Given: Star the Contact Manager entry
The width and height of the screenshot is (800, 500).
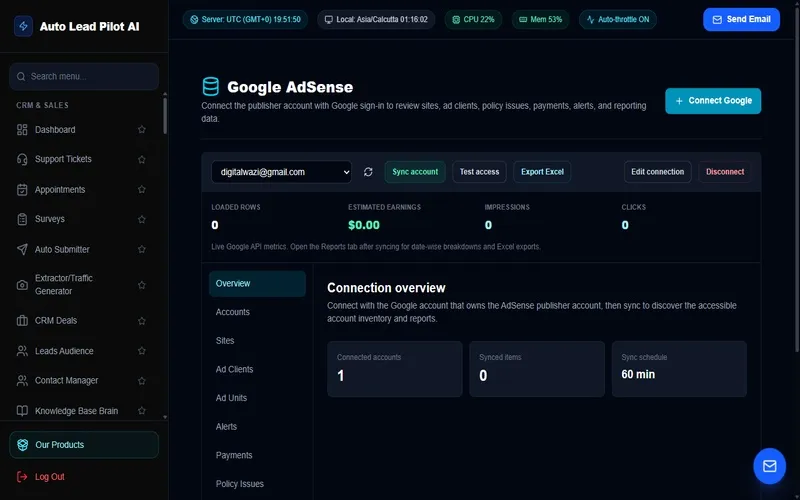Looking at the screenshot, I should [142, 381].
